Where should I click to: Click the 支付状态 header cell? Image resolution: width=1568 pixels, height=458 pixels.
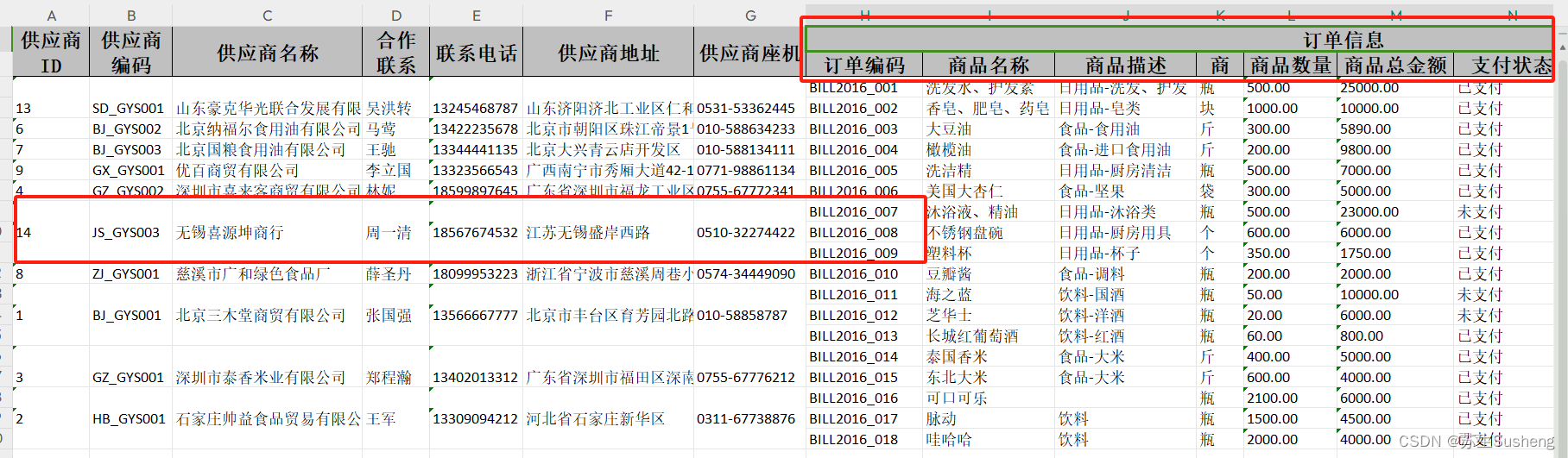point(1503,66)
